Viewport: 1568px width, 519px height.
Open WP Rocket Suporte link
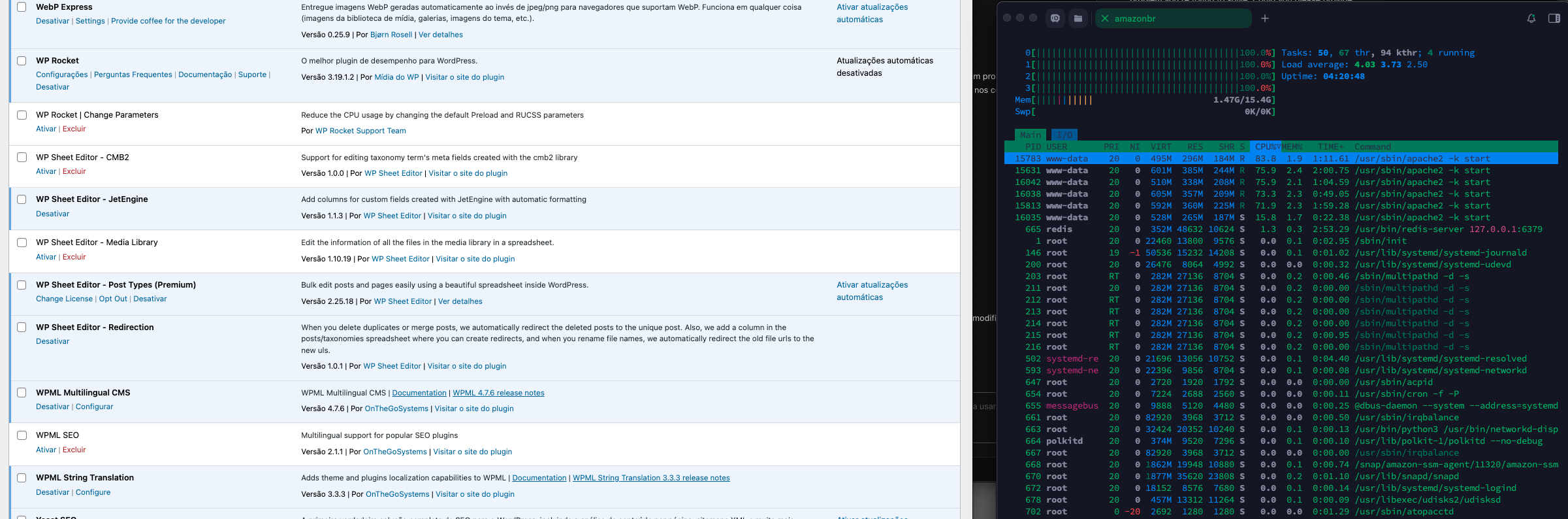[x=252, y=75]
